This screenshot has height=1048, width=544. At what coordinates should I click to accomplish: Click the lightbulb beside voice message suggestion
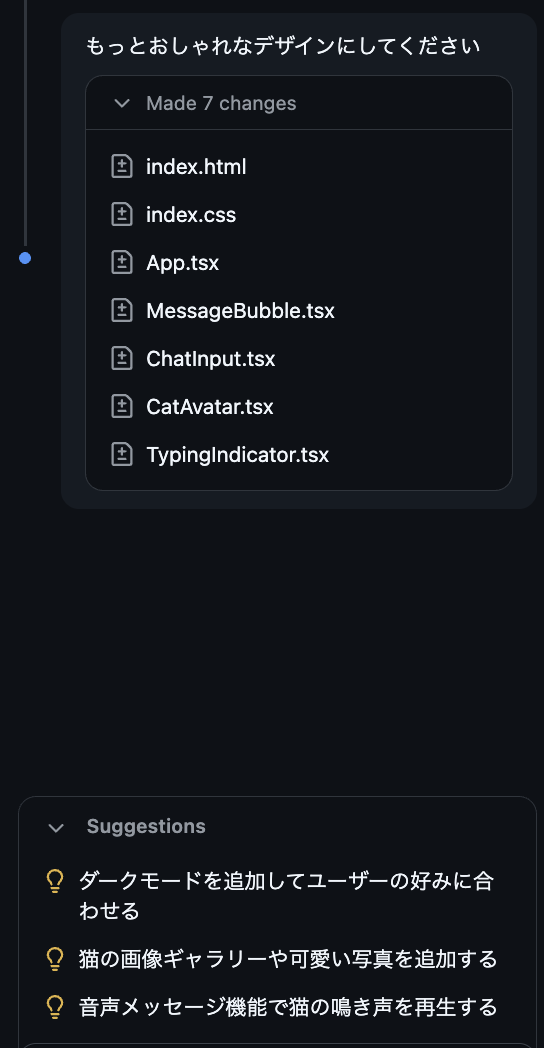coord(55,1007)
